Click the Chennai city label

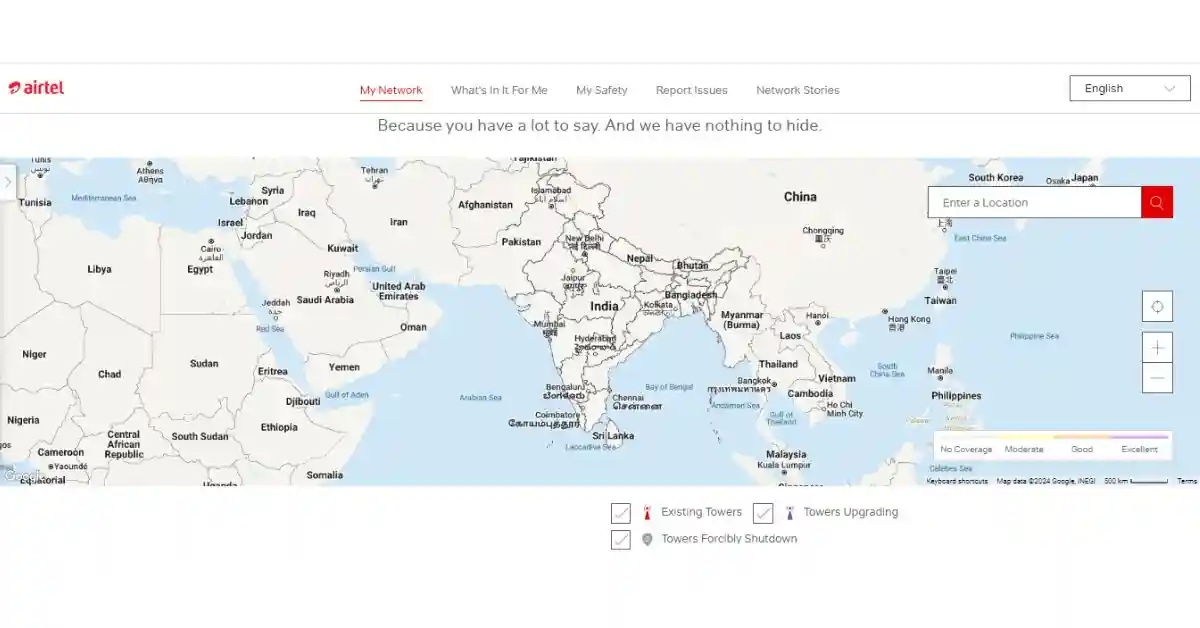[x=628, y=397]
